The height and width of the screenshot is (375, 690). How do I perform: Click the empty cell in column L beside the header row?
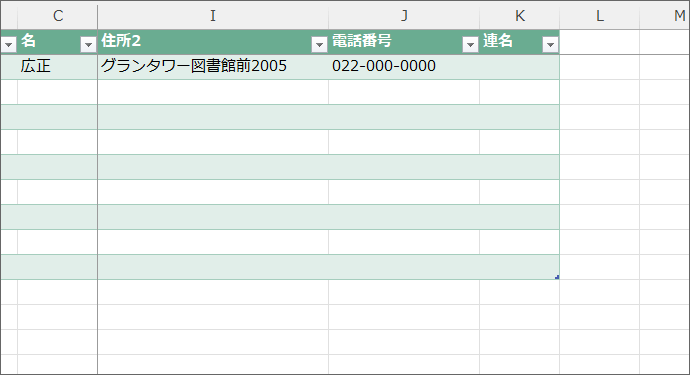tap(599, 42)
